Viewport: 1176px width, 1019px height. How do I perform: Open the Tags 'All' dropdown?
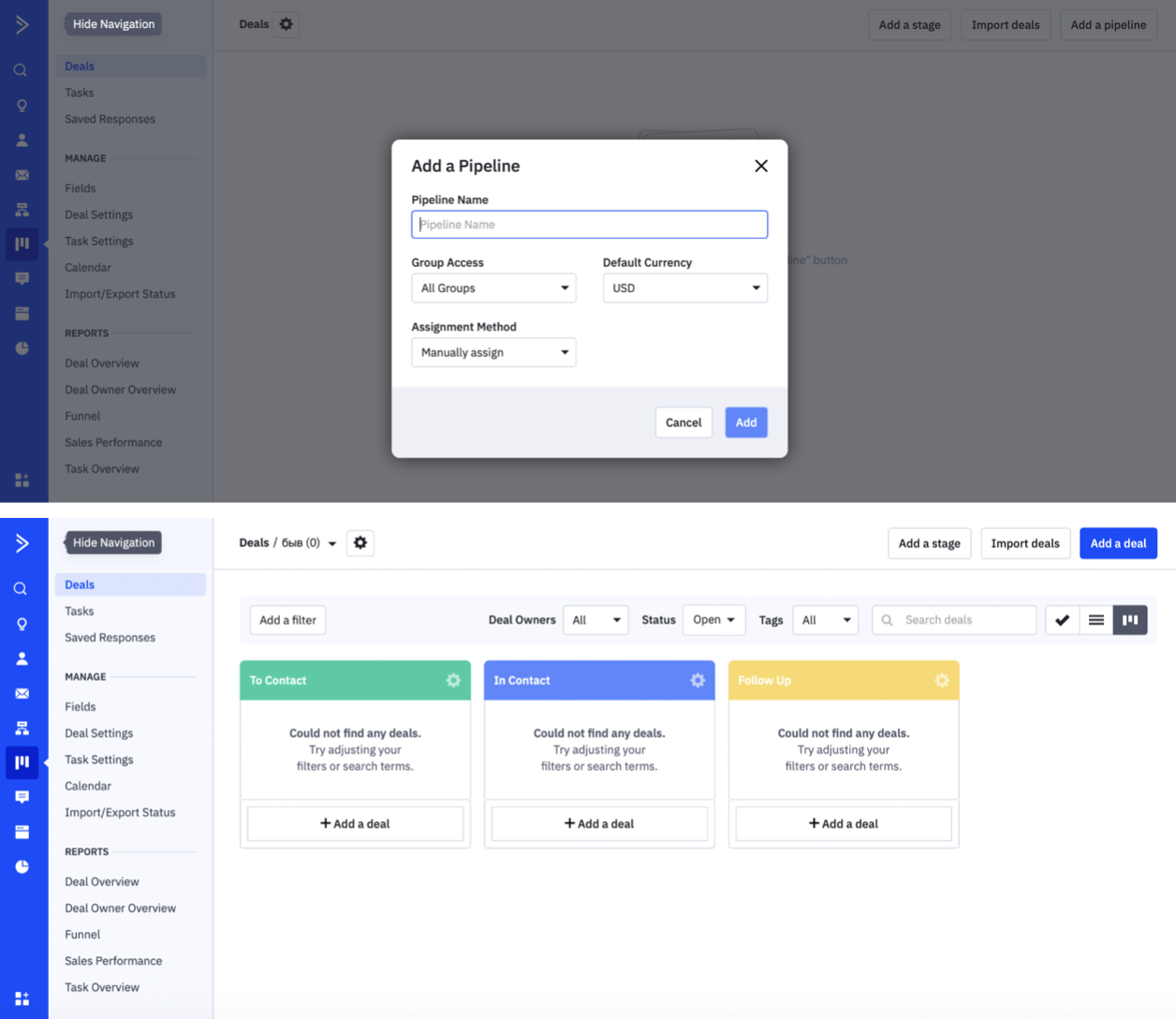826,620
